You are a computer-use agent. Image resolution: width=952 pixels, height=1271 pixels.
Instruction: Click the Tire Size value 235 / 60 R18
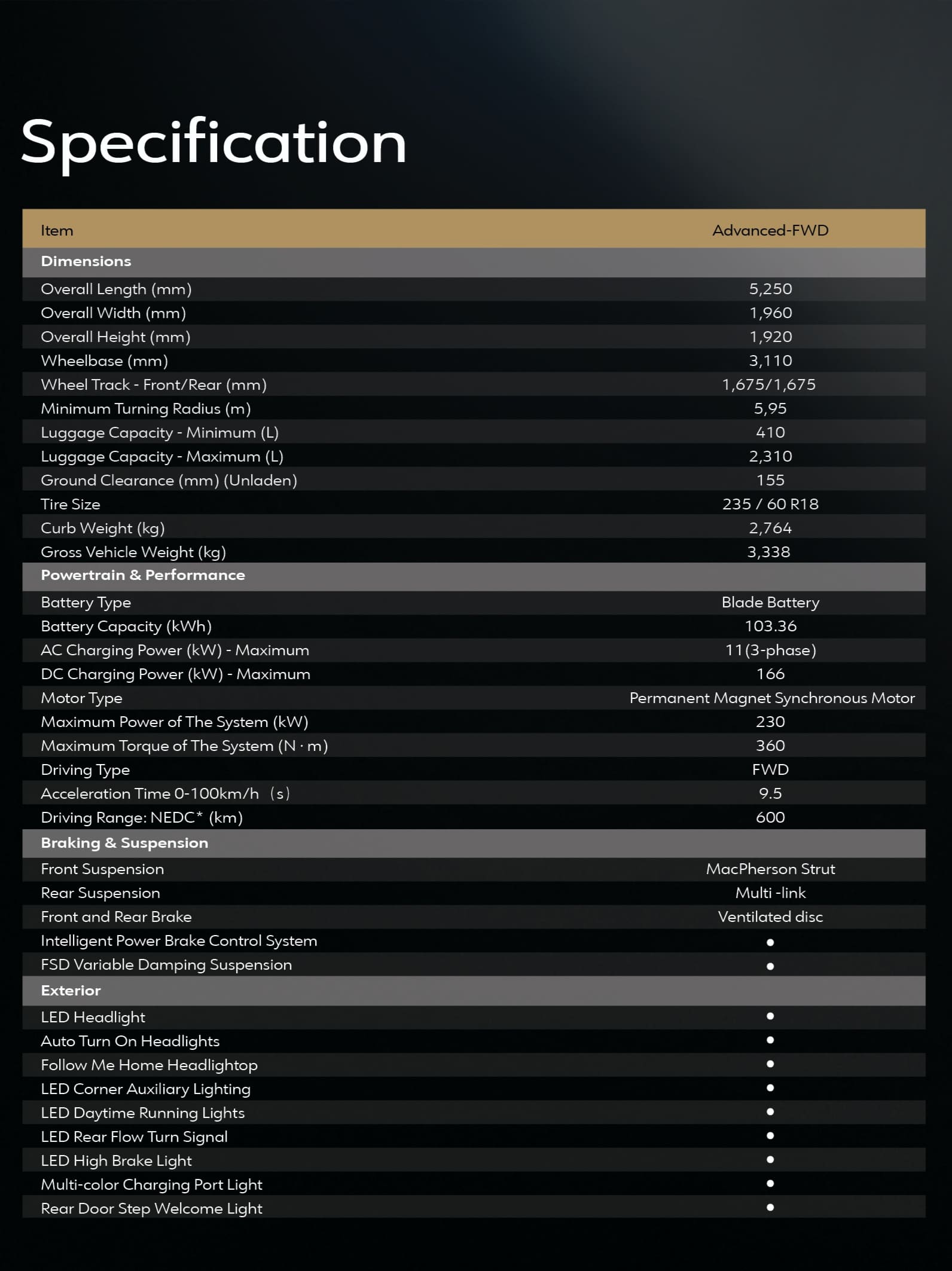(770, 504)
